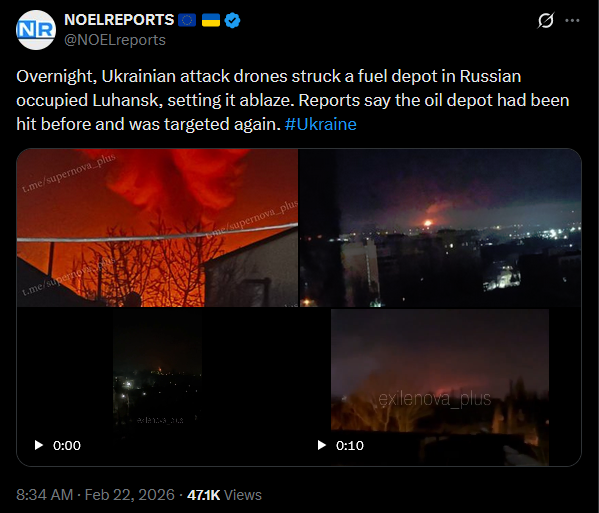
Task: Open the #Ukraine hashtag
Action: tap(321, 124)
